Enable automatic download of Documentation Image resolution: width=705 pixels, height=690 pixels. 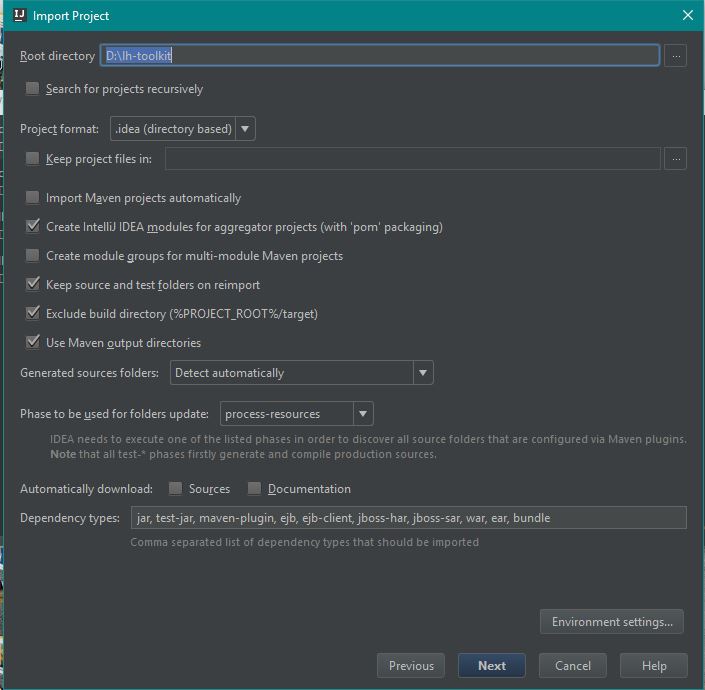(254, 488)
